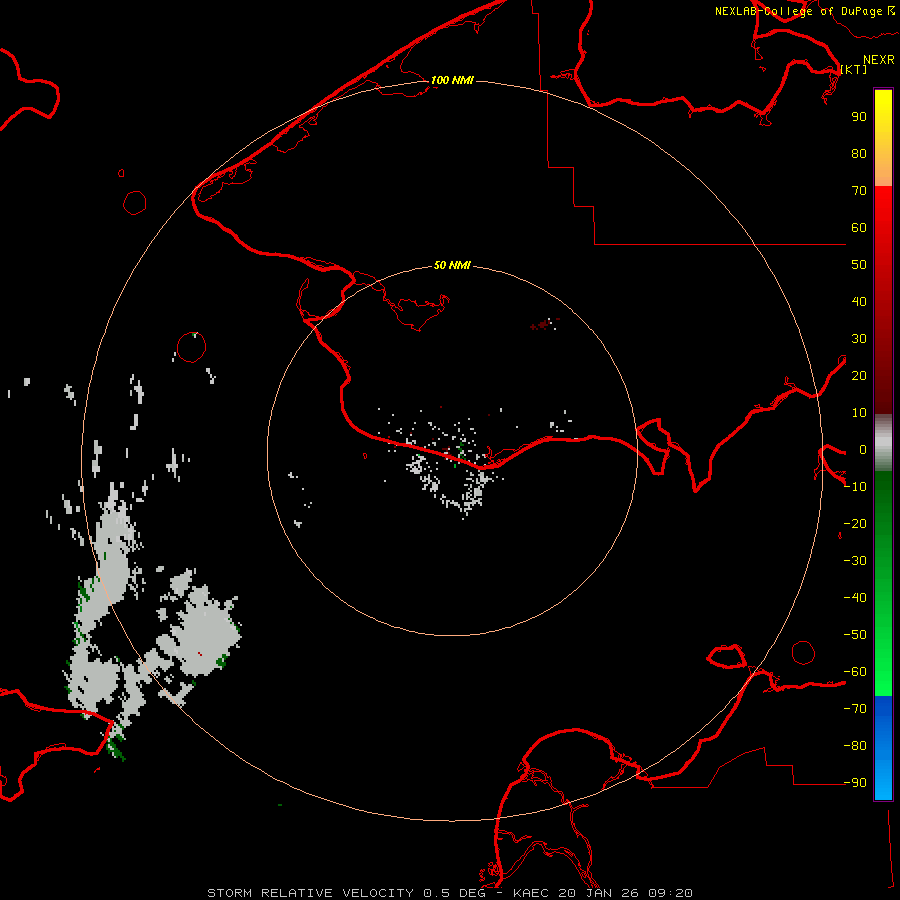Click the 30 value on velocity scale
This screenshot has height=900, width=900.
859,339
